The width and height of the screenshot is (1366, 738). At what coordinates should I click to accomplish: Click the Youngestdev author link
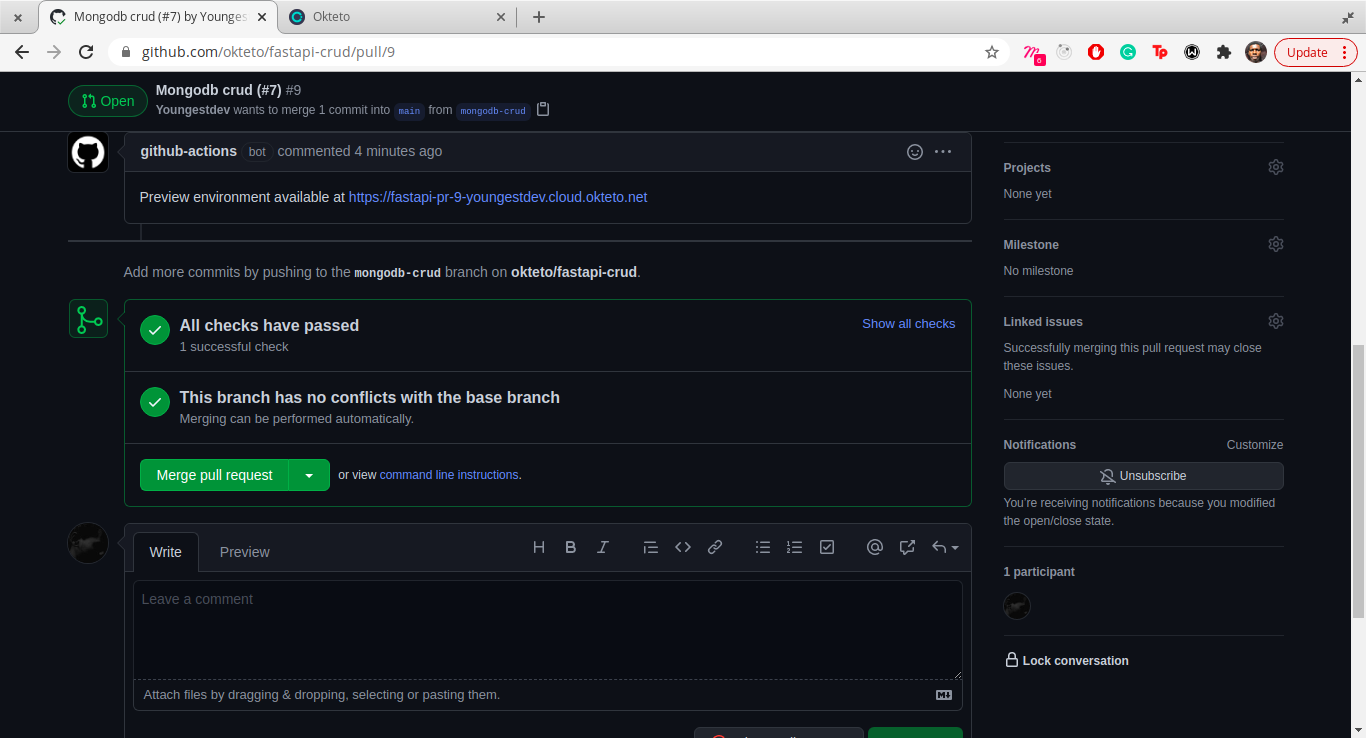(x=193, y=110)
